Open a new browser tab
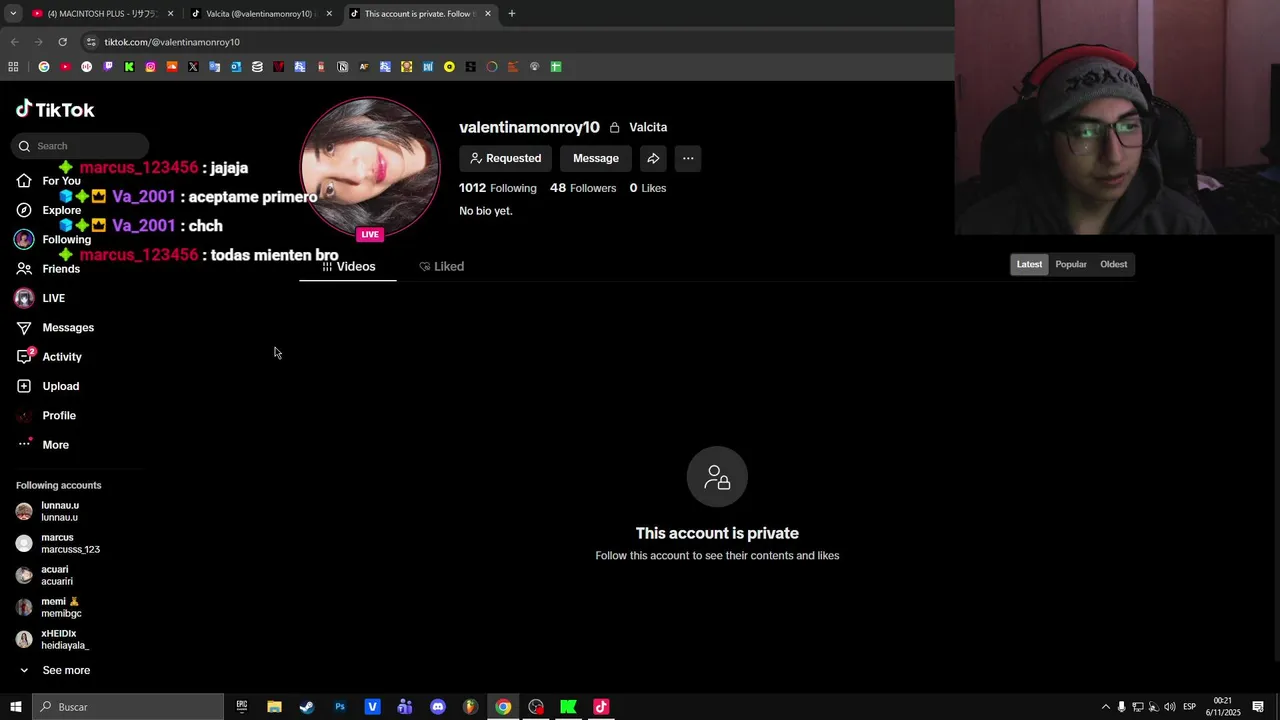1280x720 pixels. 512,14
